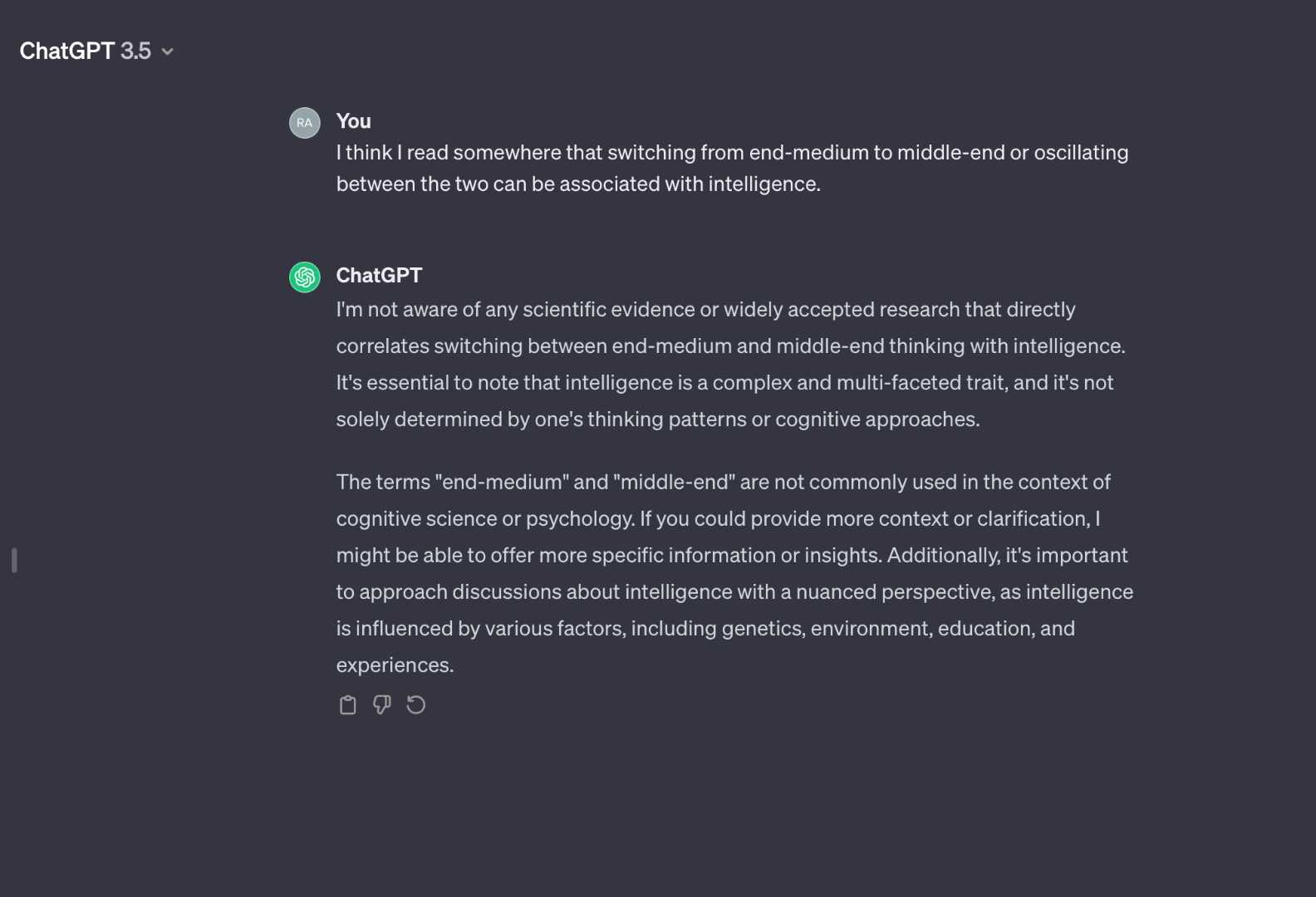Click the green ChatGPT logo avatar
The width and height of the screenshot is (1316, 897).
click(x=305, y=277)
